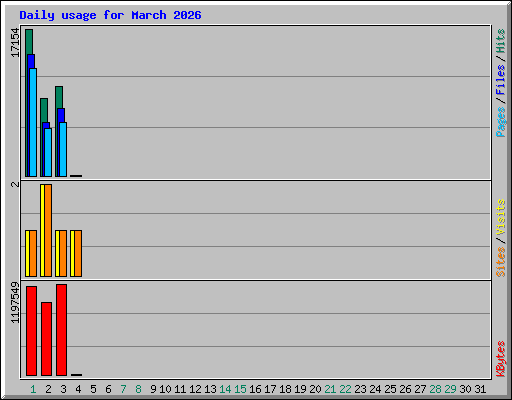Click the chart title 'Daily usage for March 2026'

pyautogui.click(x=110, y=15)
